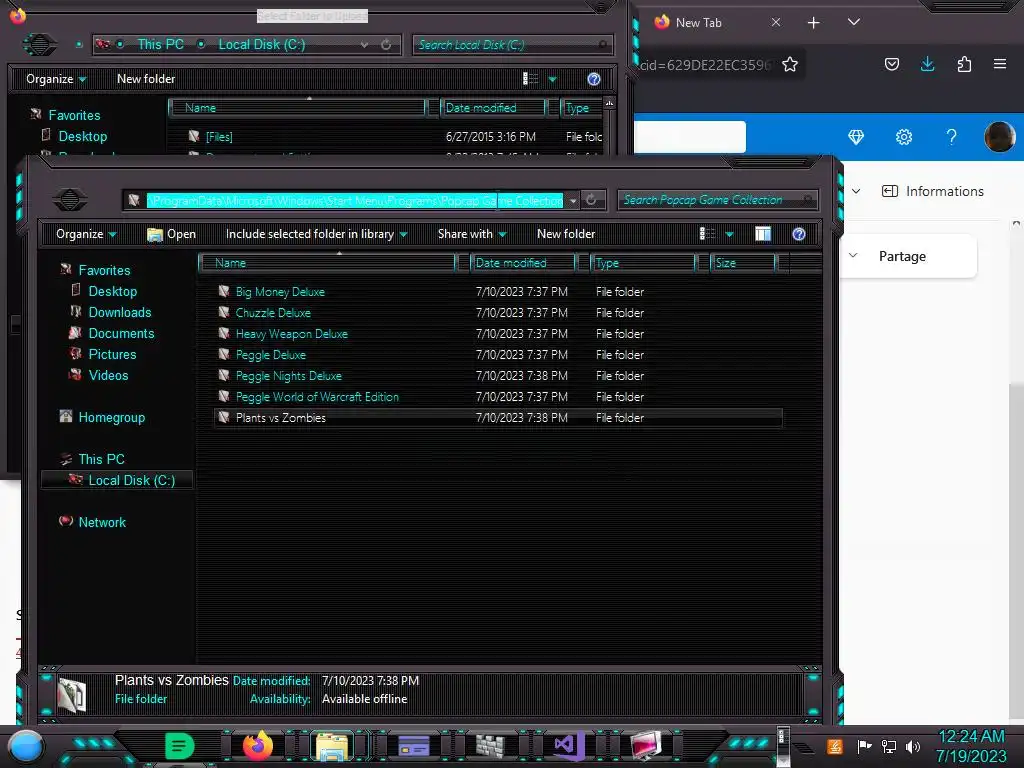Select This PC in the front window sidebar
The width and height of the screenshot is (1024, 768).
[x=101, y=459]
